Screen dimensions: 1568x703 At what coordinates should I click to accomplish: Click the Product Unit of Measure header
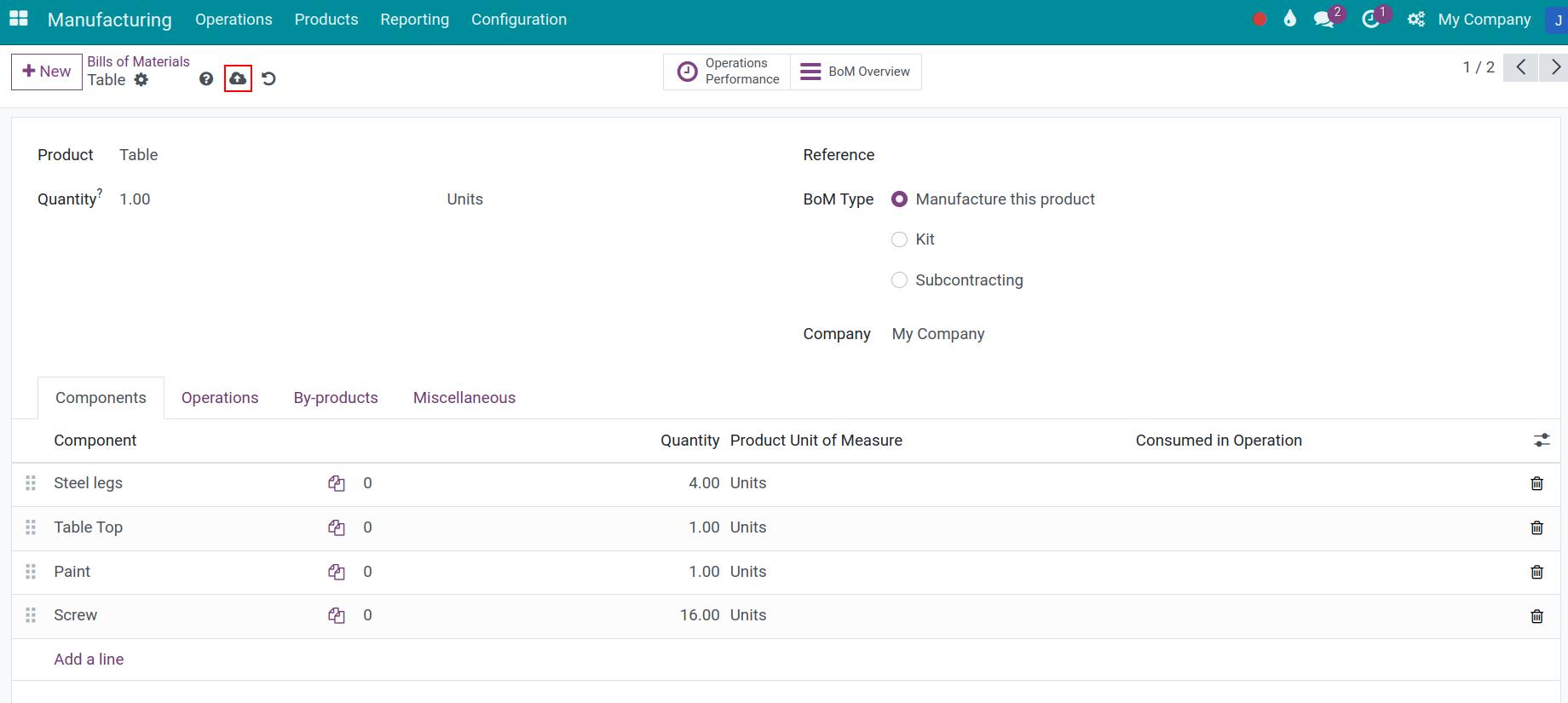click(816, 441)
